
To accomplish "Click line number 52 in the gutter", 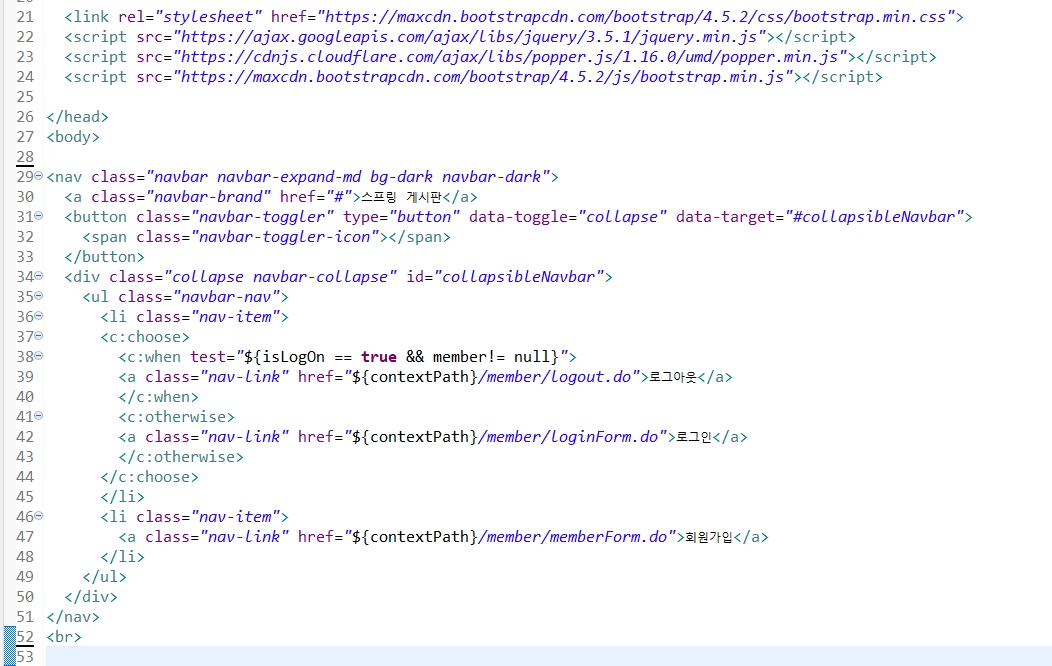I will [25, 636].
